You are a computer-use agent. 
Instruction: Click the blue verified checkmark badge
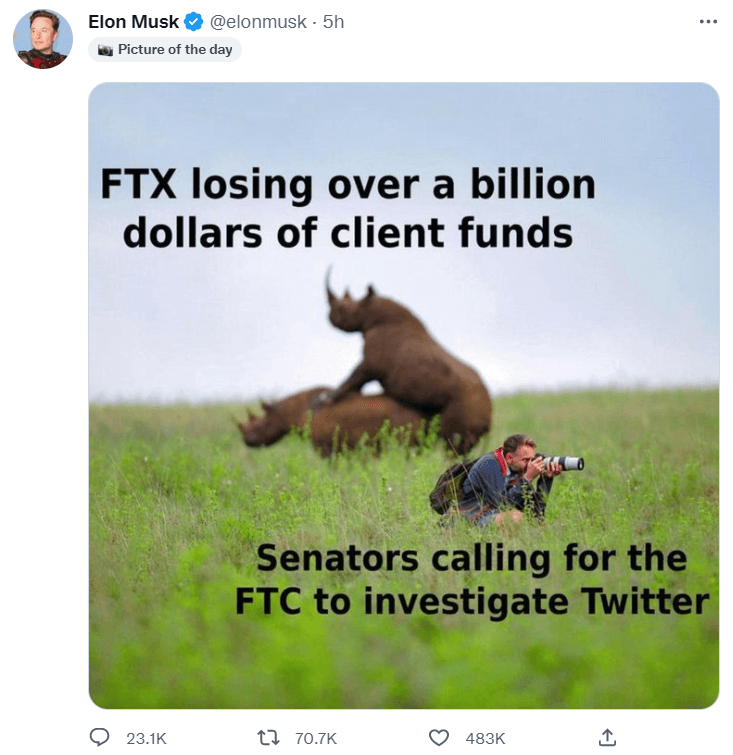tap(194, 22)
